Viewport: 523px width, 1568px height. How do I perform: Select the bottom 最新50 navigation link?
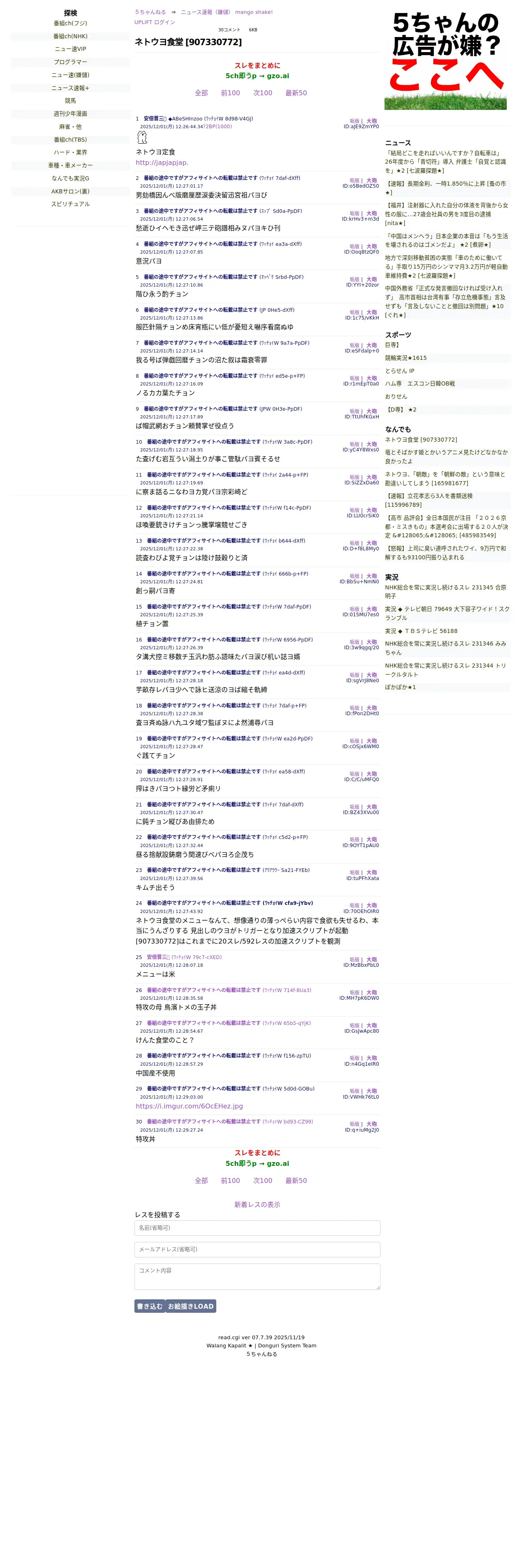coord(296,1180)
